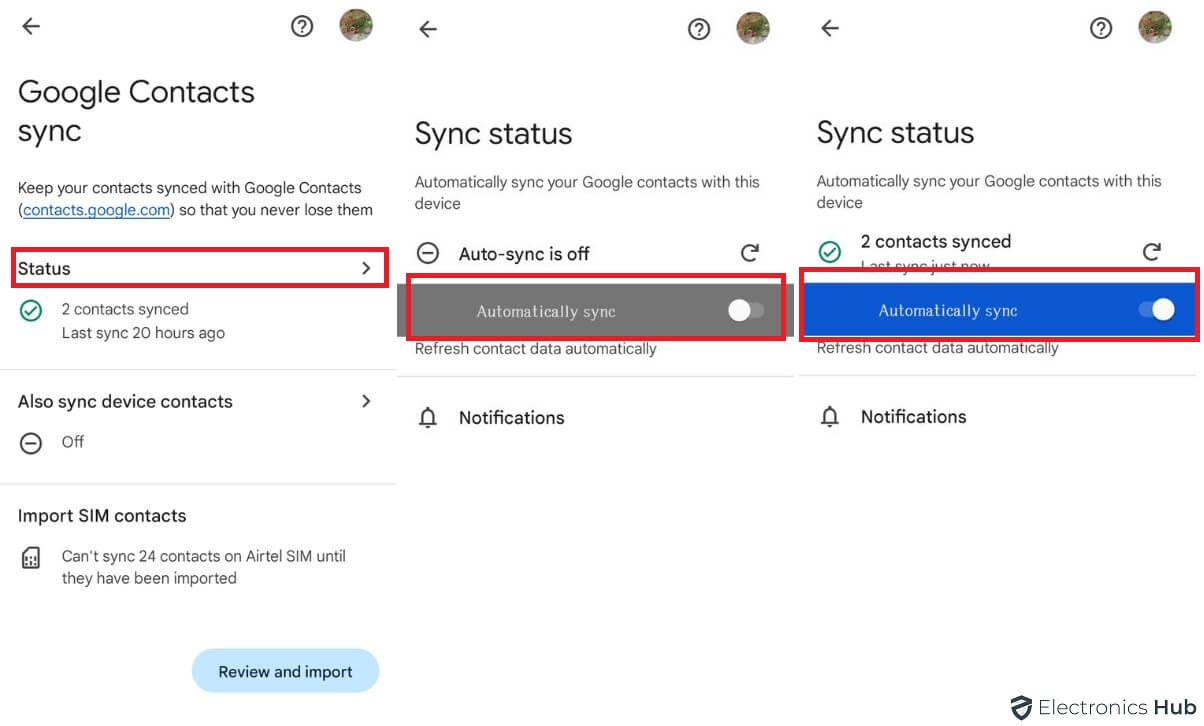
Task: Click the refresh icon beside '2 contacts synced' in Sync status
Action: 1152,251
